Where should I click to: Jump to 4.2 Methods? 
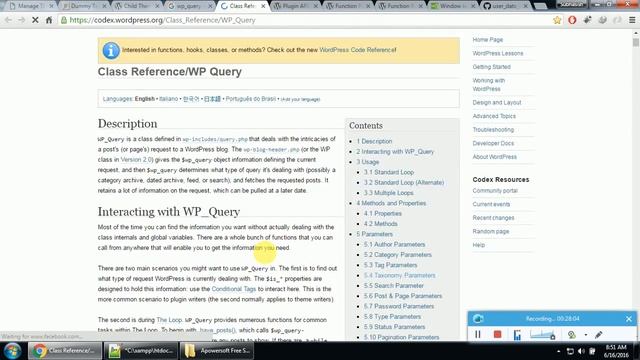click(381, 224)
